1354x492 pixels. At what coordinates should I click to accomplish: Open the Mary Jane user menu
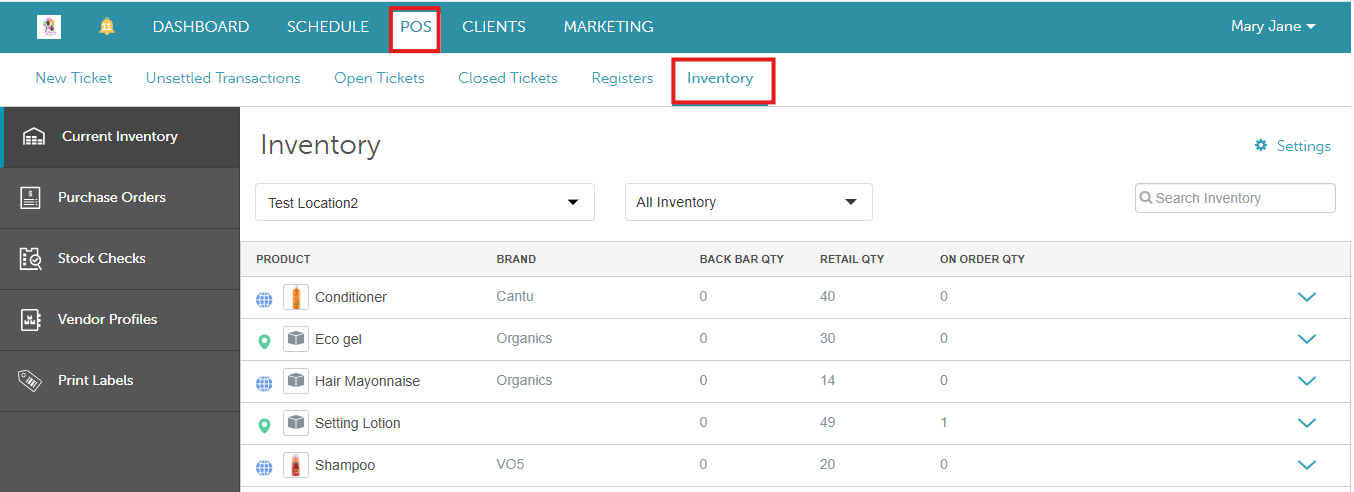[x=1273, y=27]
